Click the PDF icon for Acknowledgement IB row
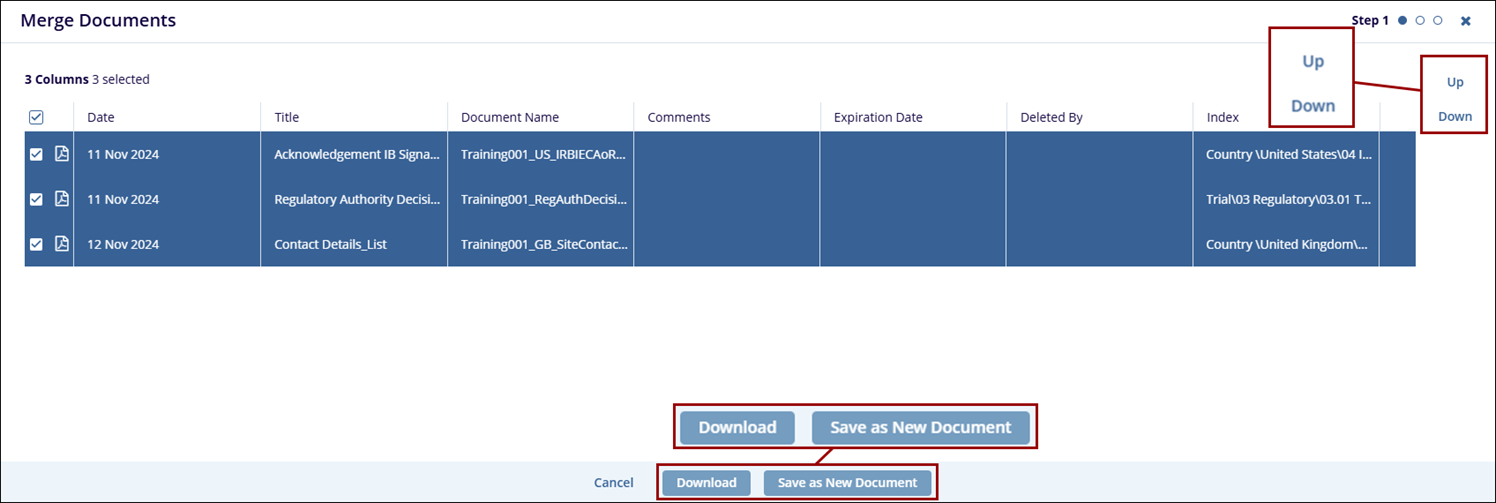This screenshot has height=503, width=1496. click(61, 154)
